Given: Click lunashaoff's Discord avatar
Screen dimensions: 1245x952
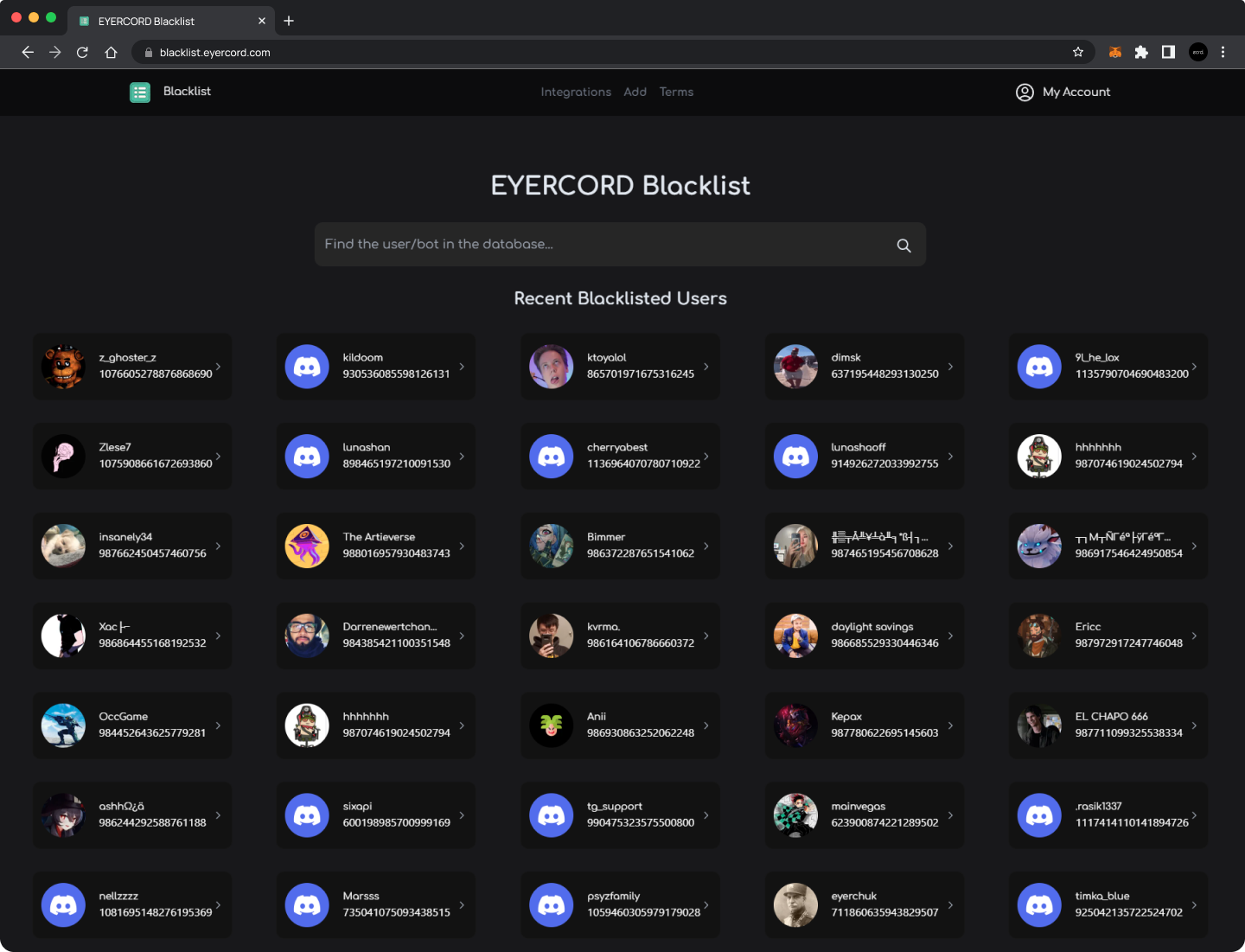Looking at the screenshot, I should coord(795,457).
